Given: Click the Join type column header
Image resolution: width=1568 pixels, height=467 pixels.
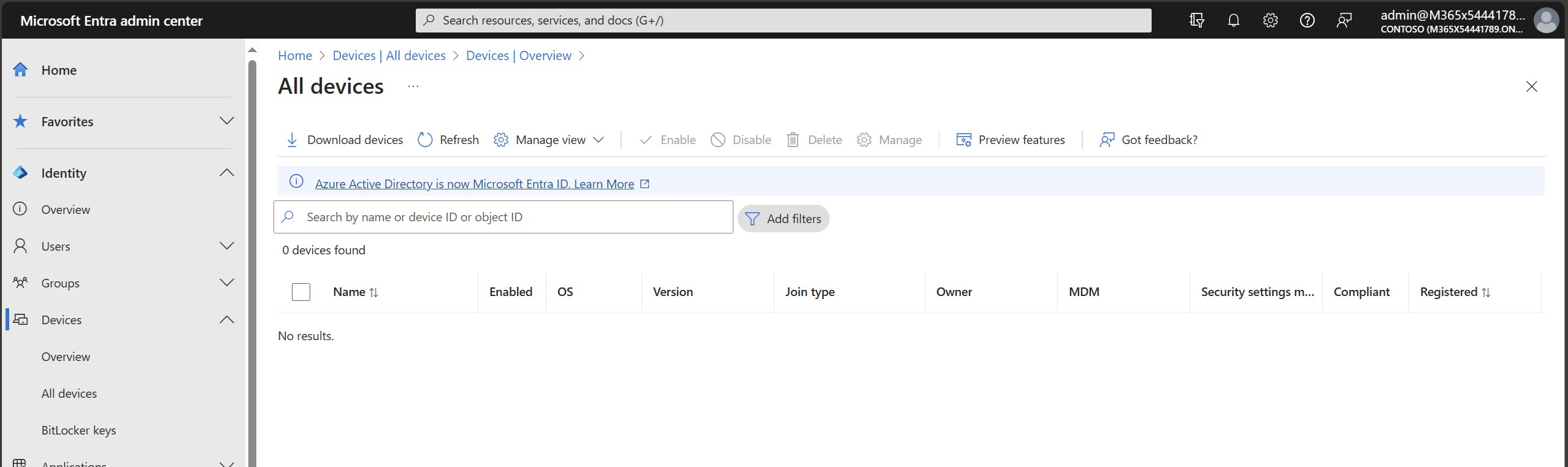Looking at the screenshot, I should 809,292.
